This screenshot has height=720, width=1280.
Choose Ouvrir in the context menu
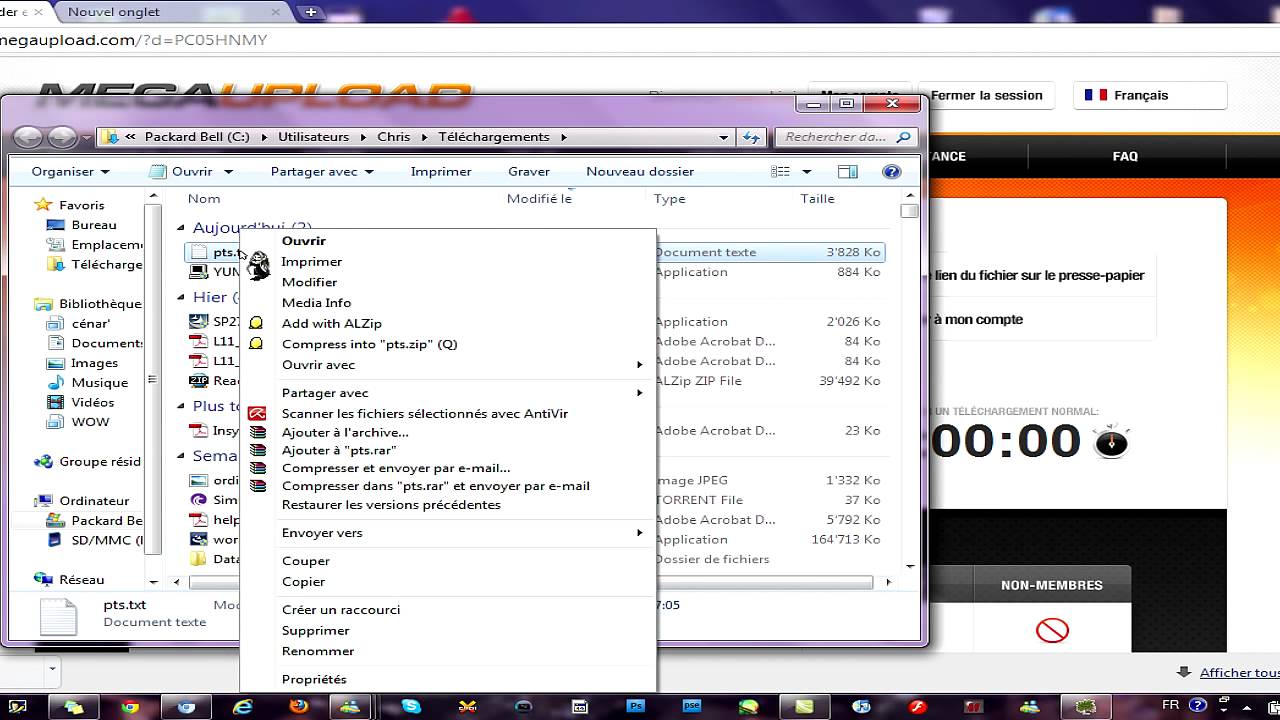point(304,240)
